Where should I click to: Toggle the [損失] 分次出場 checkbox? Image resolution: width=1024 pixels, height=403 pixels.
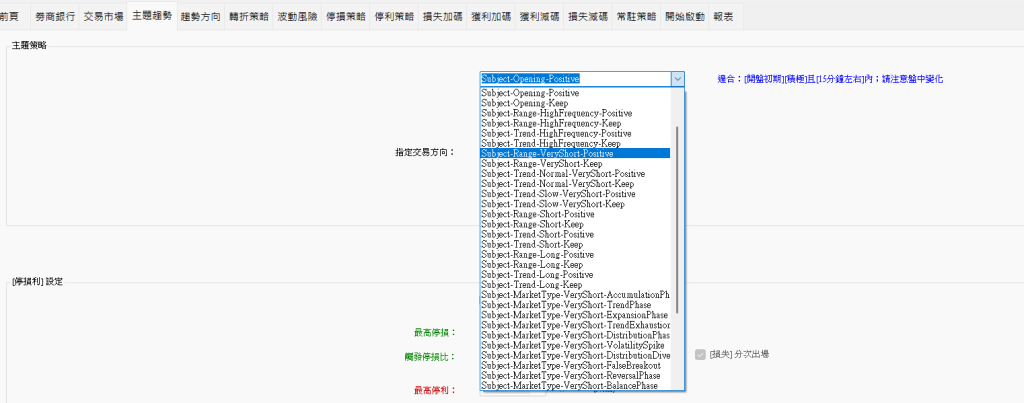point(700,354)
